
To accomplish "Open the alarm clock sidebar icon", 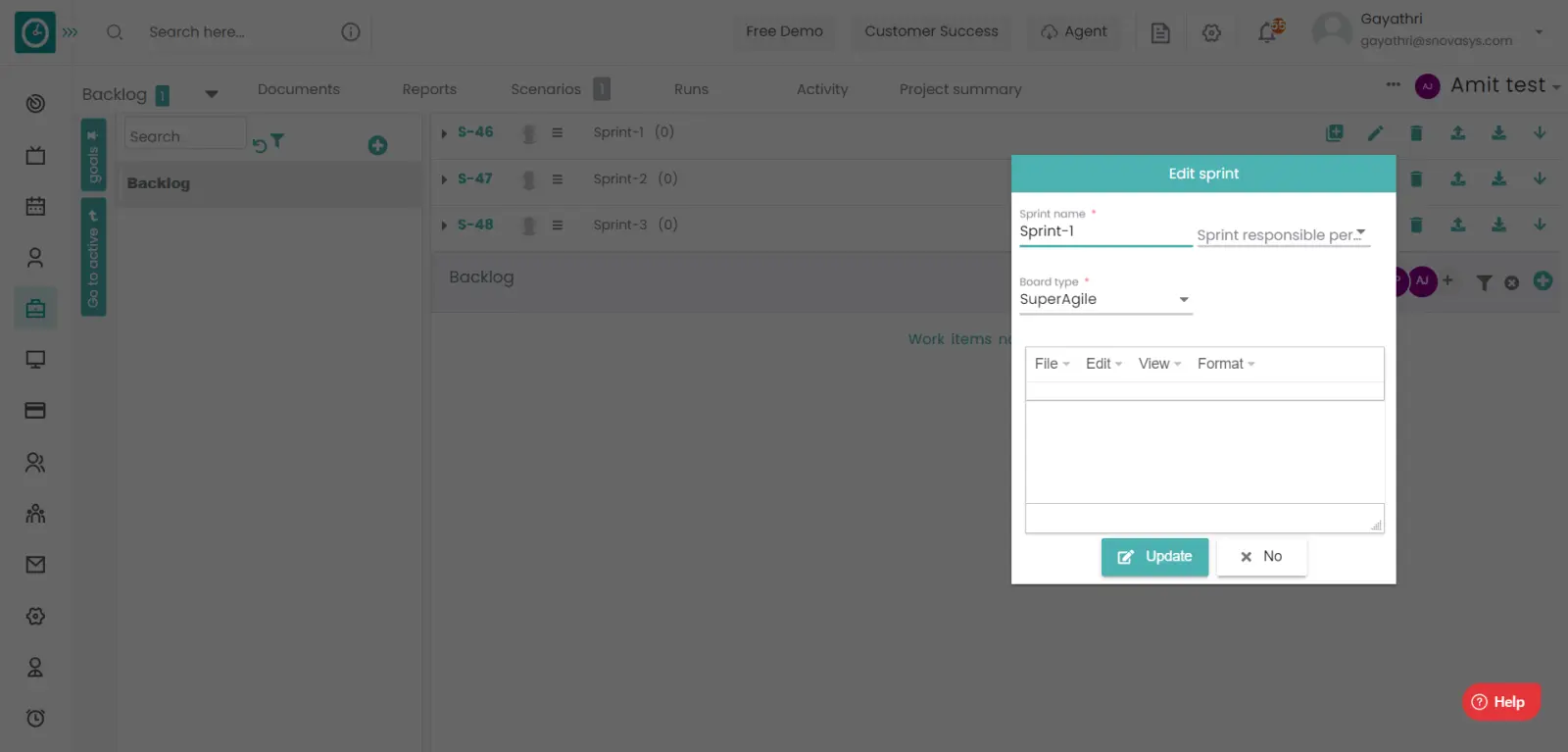I will click(x=35, y=718).
